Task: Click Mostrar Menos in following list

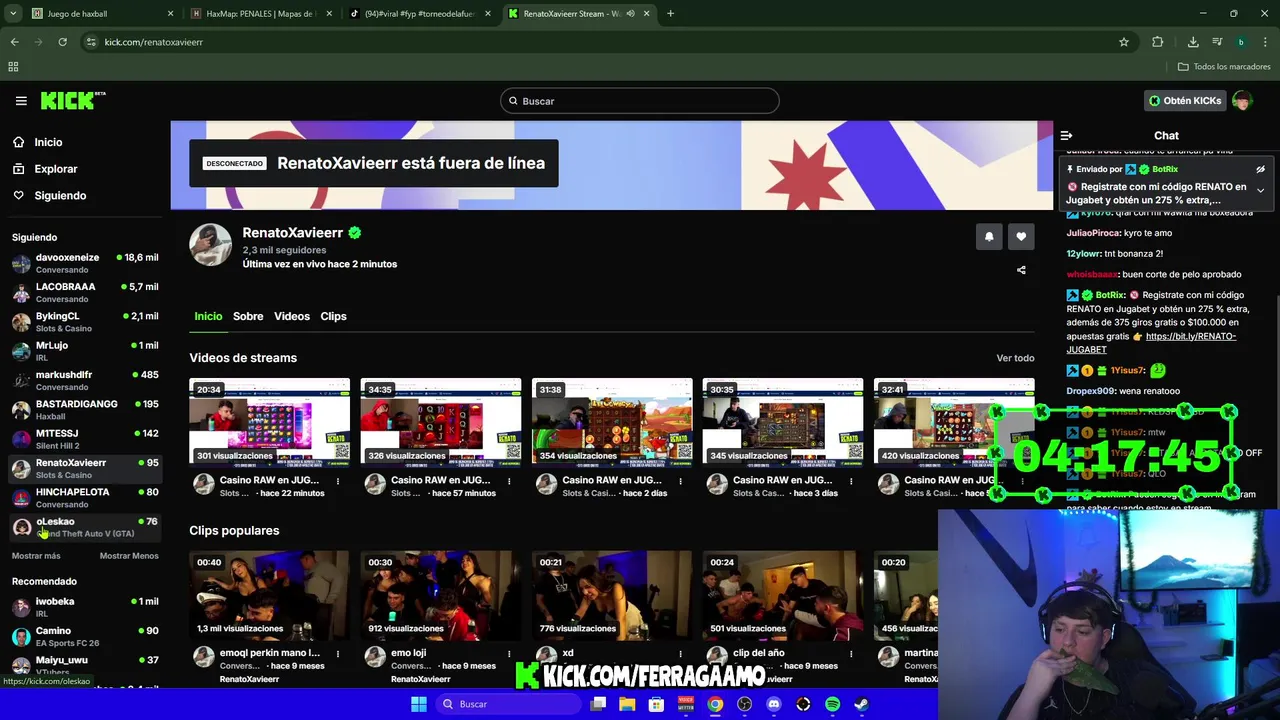Action: (x=129, y=556)
